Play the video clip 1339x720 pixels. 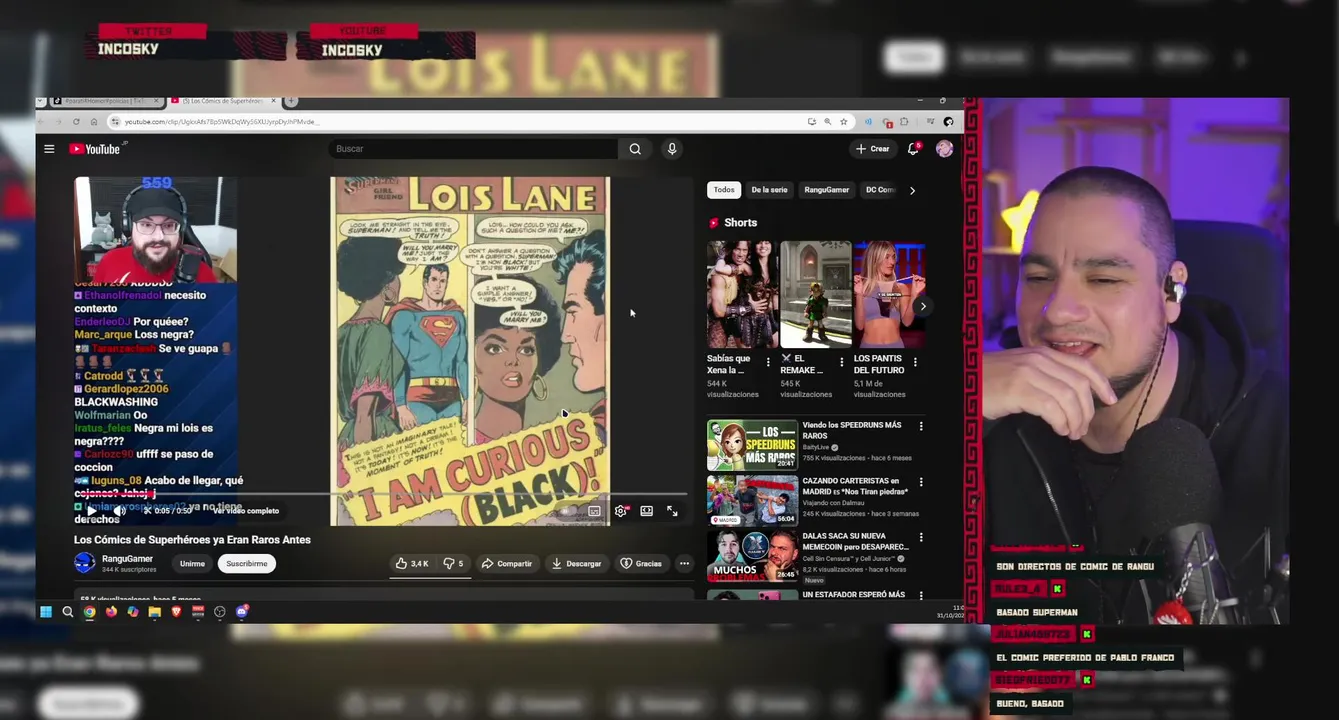pyautogui.click(x=92, y=511)
